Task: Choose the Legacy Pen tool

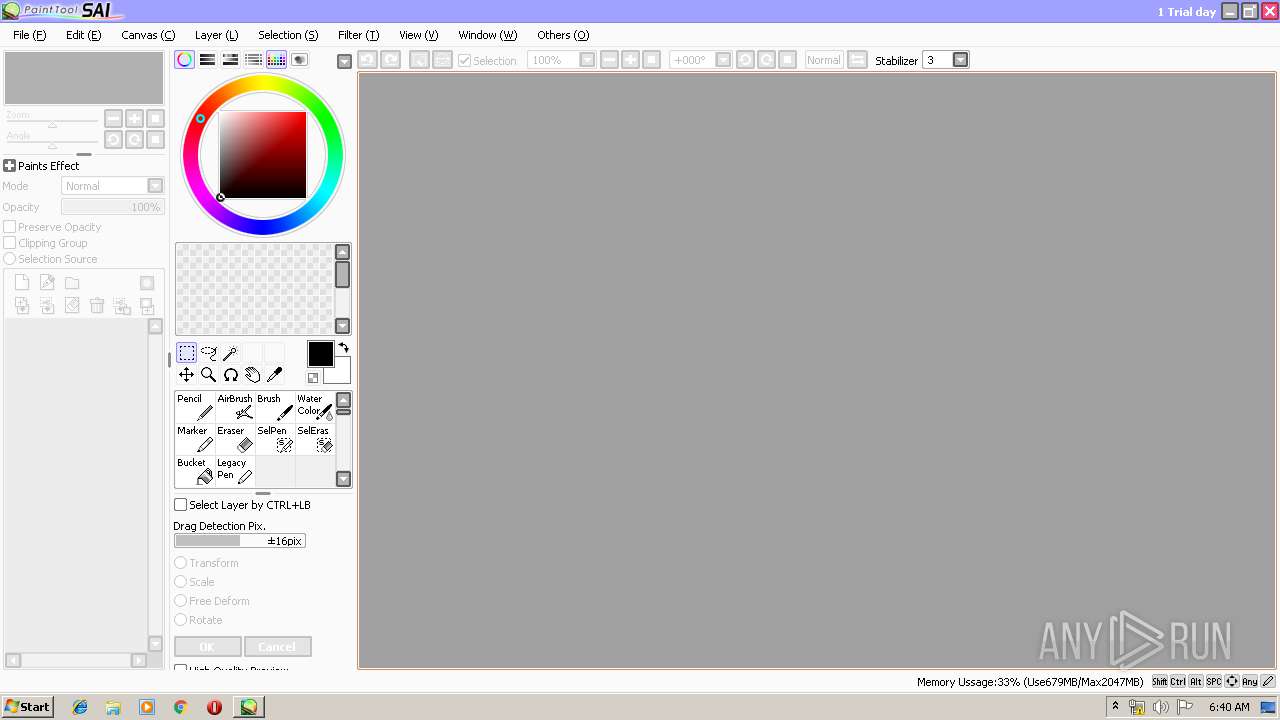Action: point(235,470)
